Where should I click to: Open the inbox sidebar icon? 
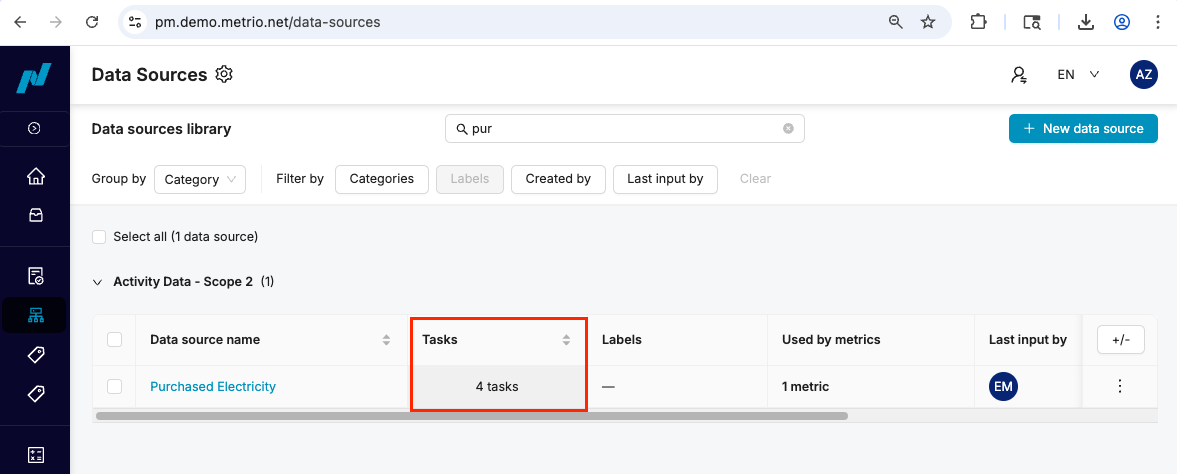click(35, 216)
